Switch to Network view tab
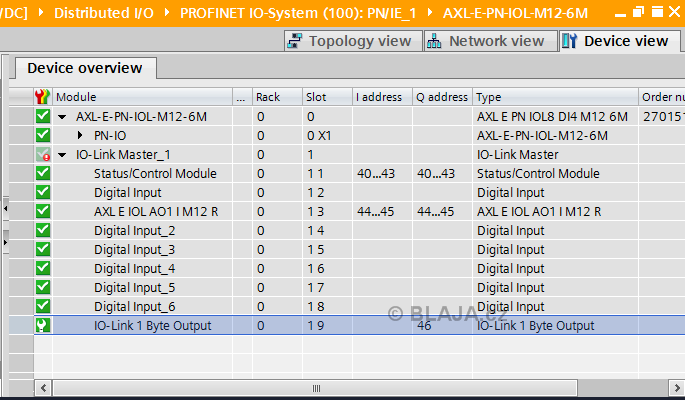Screen dimensions: 685x400 pos(491,41)
